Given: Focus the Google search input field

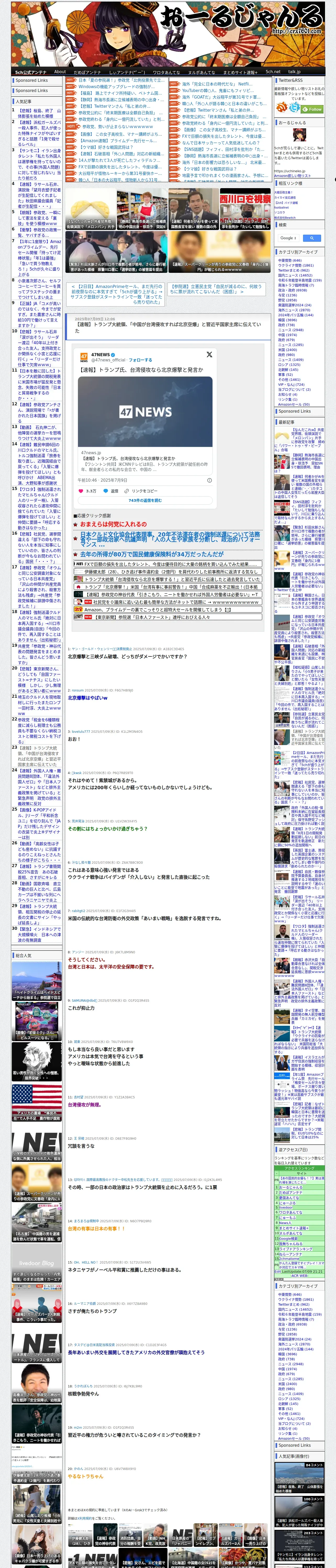Looking at the screenshot, I should [x=288, y=238].
